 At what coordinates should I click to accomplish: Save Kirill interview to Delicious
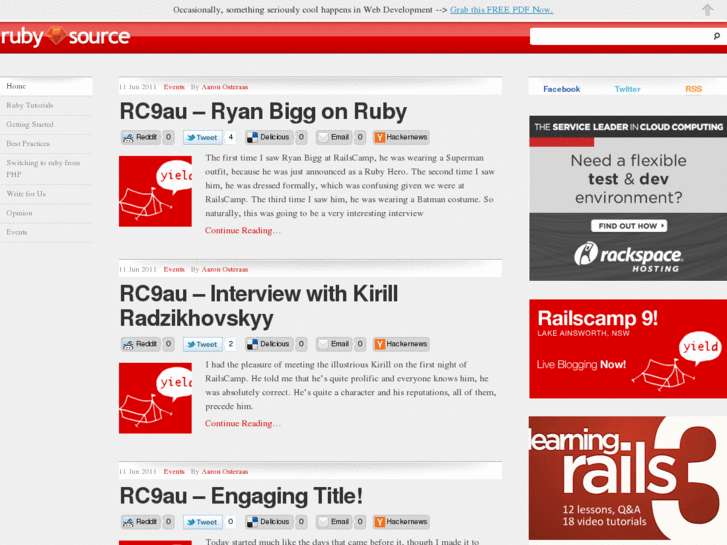click(269, 344)
